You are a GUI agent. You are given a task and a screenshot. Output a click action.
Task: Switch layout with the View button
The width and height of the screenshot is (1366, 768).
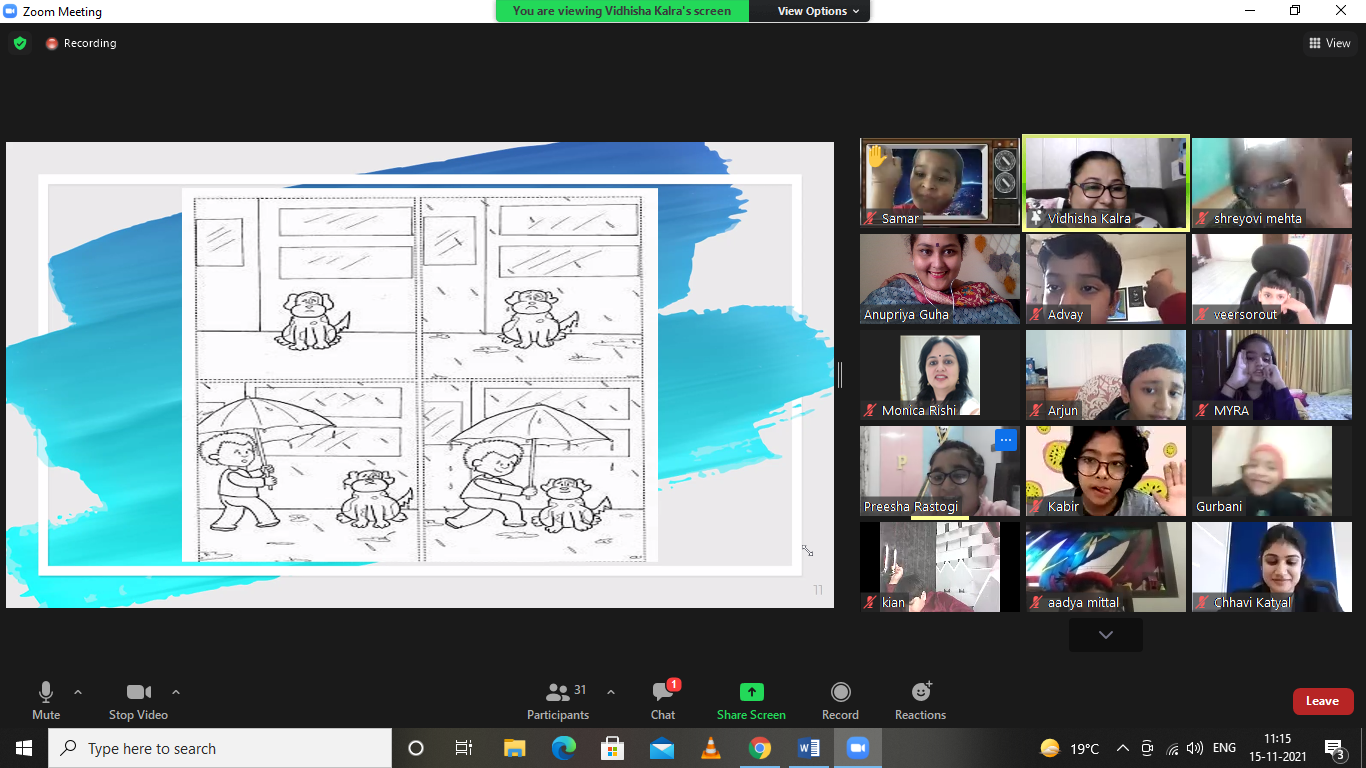(x=1330, y=43)
